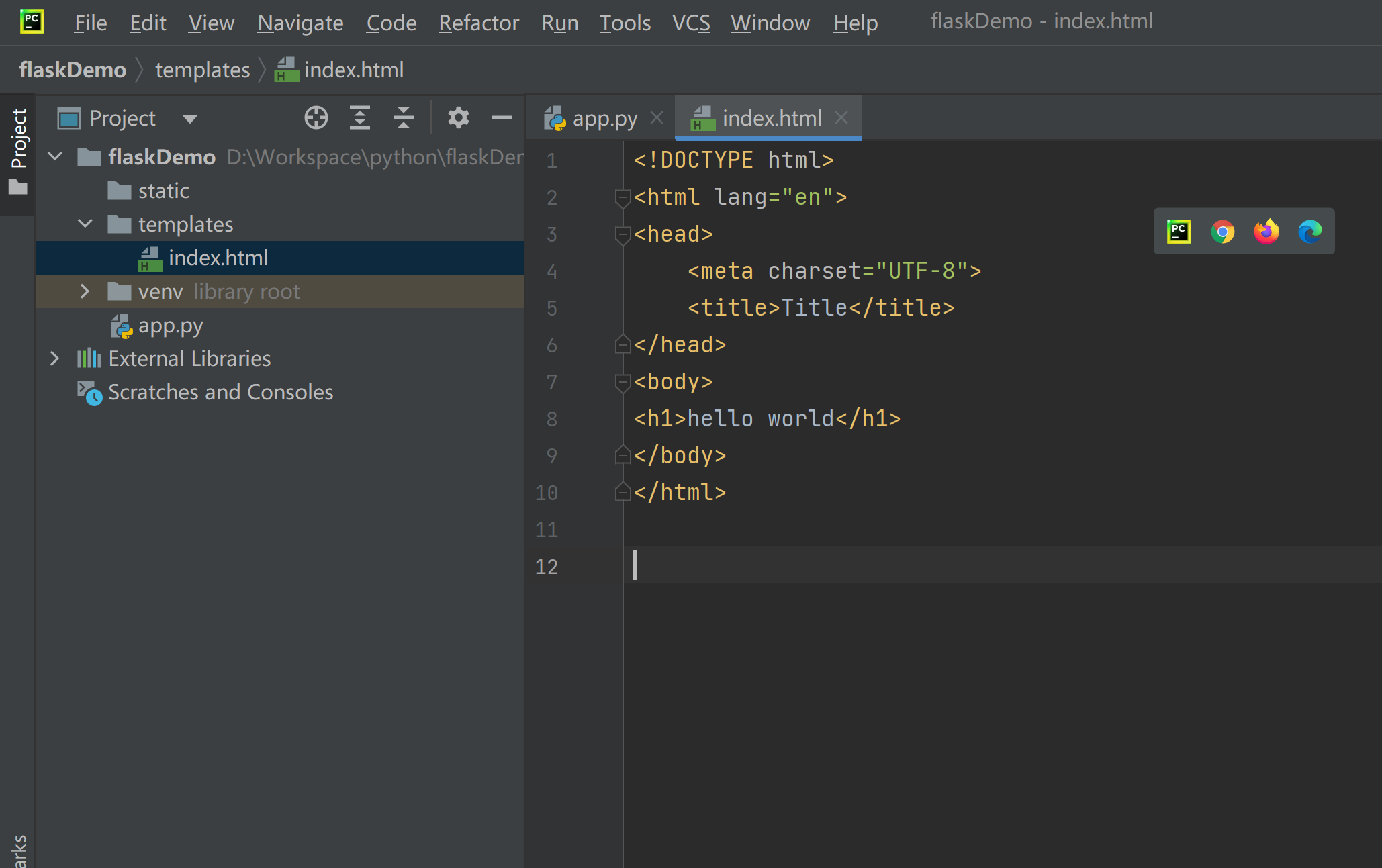This screenshot has width=1382, height=868.
Task: Open the View menu
Action: click(211, 23)
